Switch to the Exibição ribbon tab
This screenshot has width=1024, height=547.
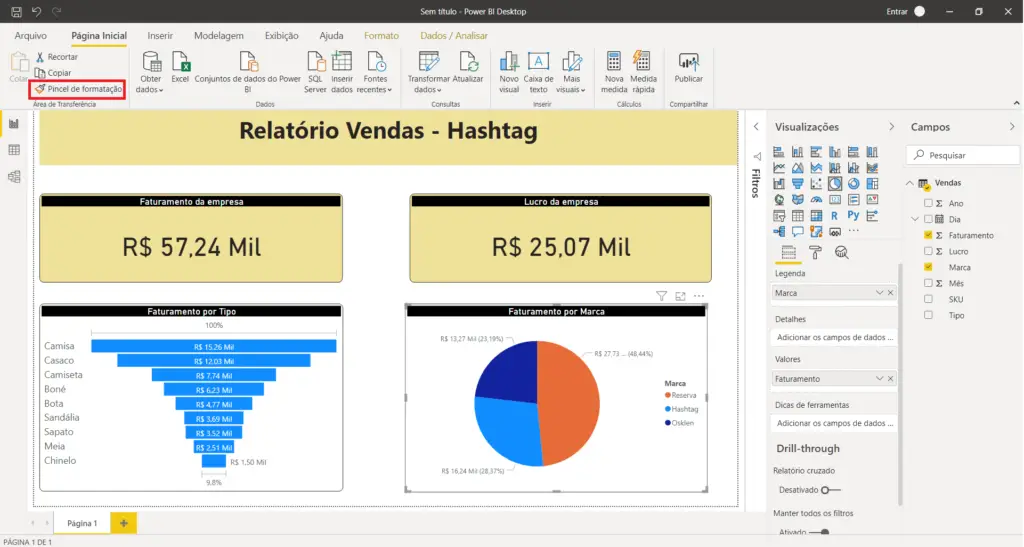(281, 36)
